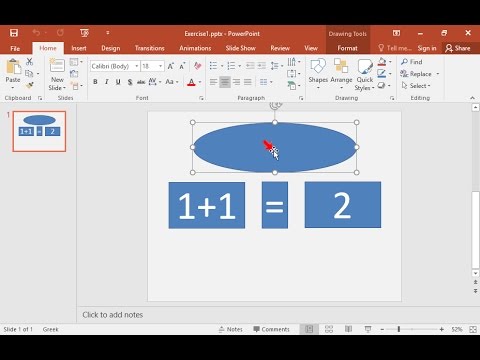Open Numbering dropdown arrow

[239, 66]
